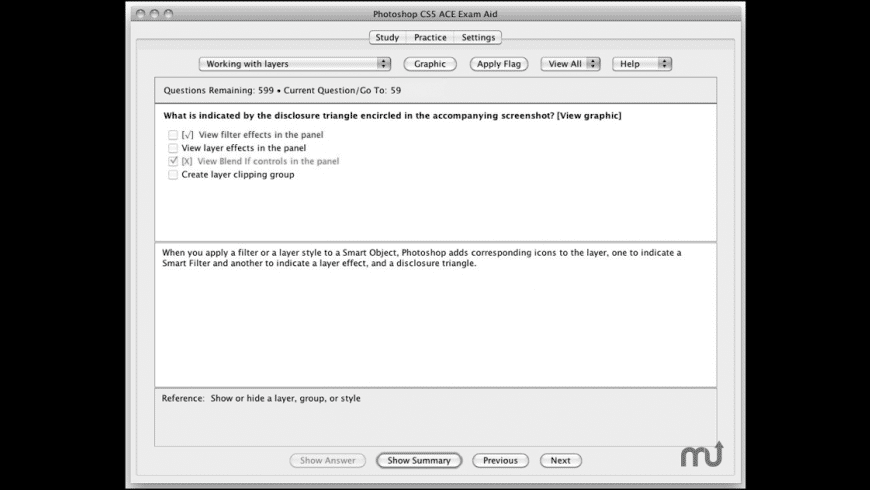
Task: Advance to the Next question
Action: click(560, 461)
